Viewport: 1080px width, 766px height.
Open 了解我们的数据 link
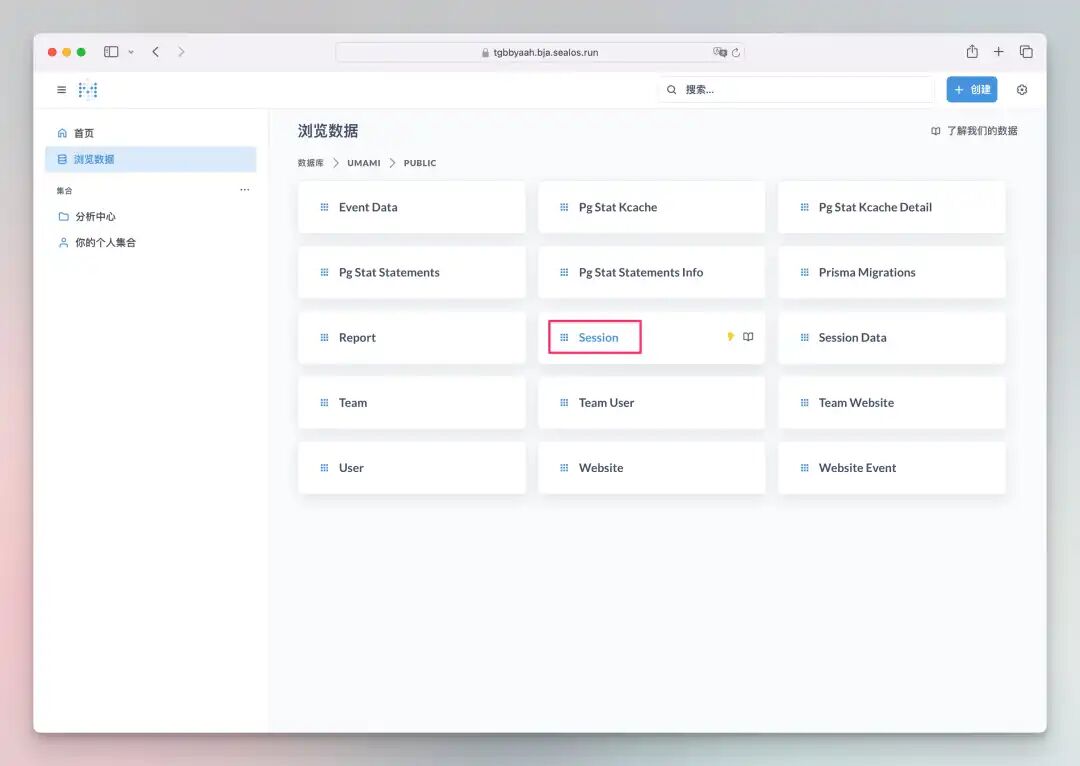click(x=974, y=131)
